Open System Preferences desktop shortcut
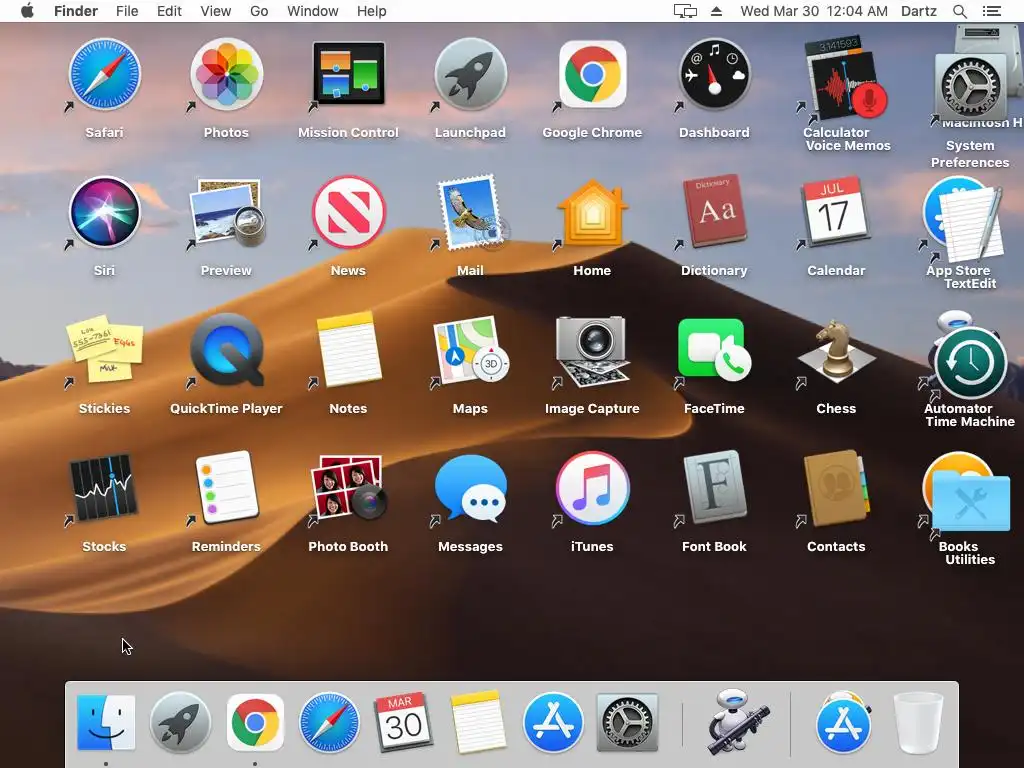Screen dimensions: 1024x768 click(x=970, y=87)
